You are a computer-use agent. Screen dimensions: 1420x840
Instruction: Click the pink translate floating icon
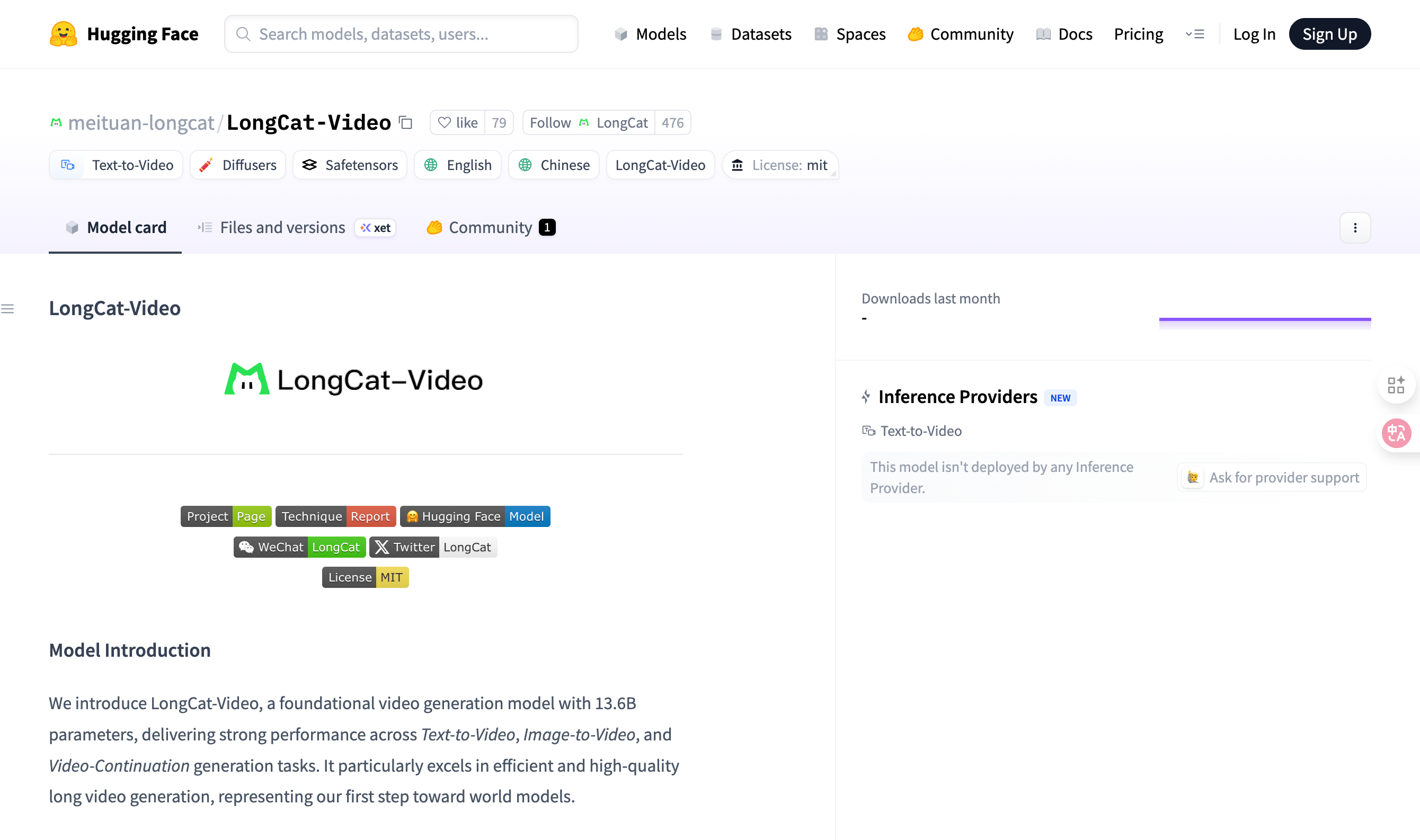(x=1396, y=434)
